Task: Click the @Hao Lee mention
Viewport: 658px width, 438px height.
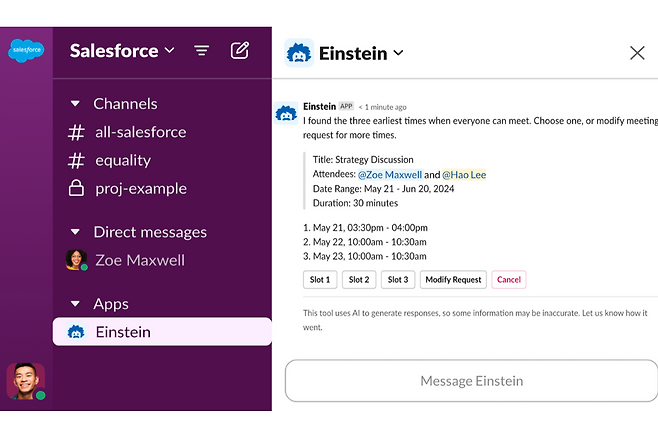Action: pyautogui.click(x=464, y=175)
